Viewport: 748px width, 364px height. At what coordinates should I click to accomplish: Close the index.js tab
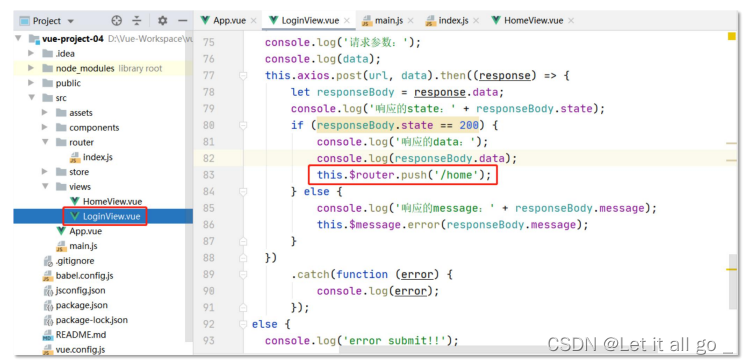[x=476, y=21]
